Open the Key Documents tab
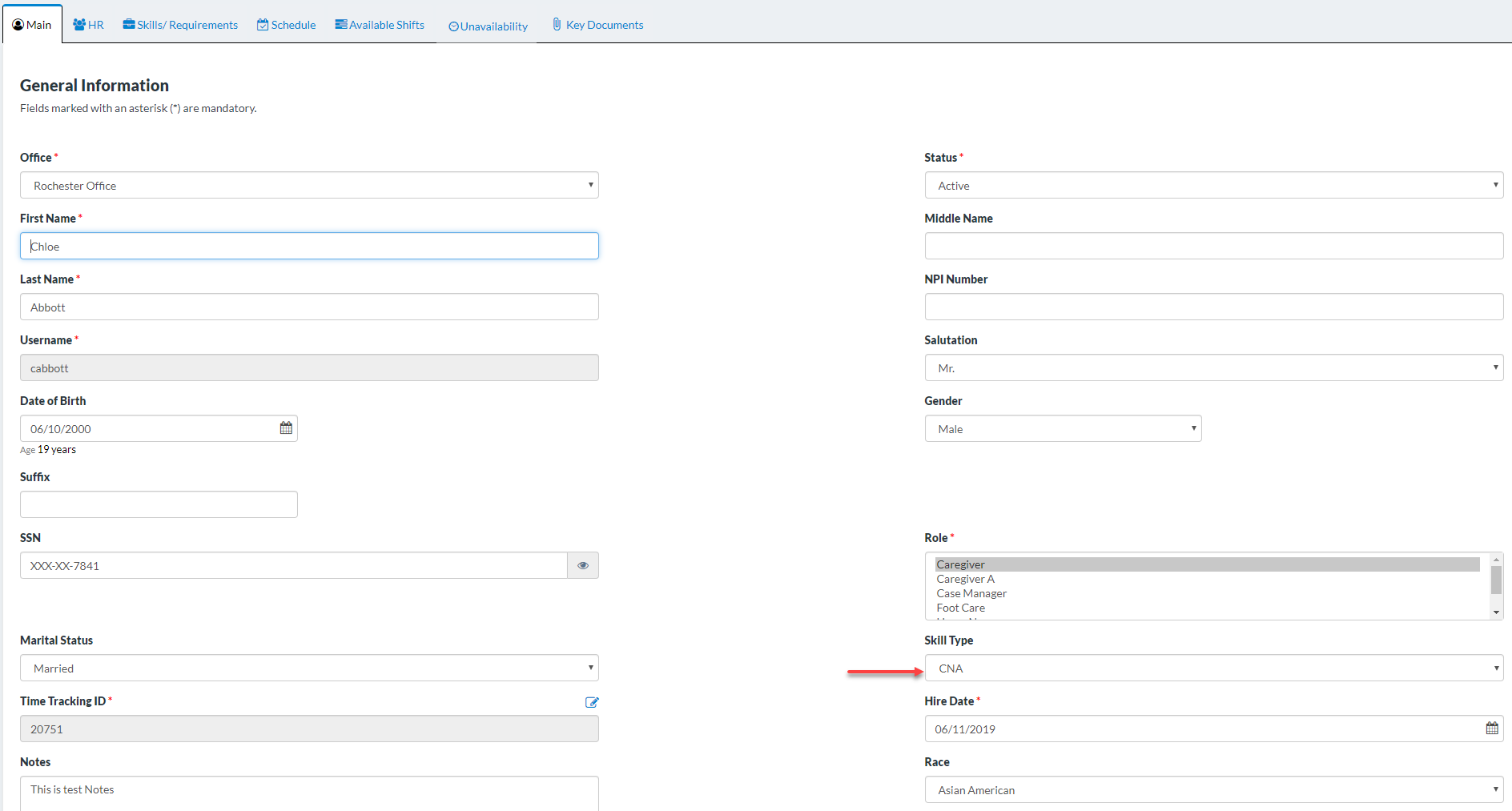Screen dimensions: 1512x811 coord(597,25)
